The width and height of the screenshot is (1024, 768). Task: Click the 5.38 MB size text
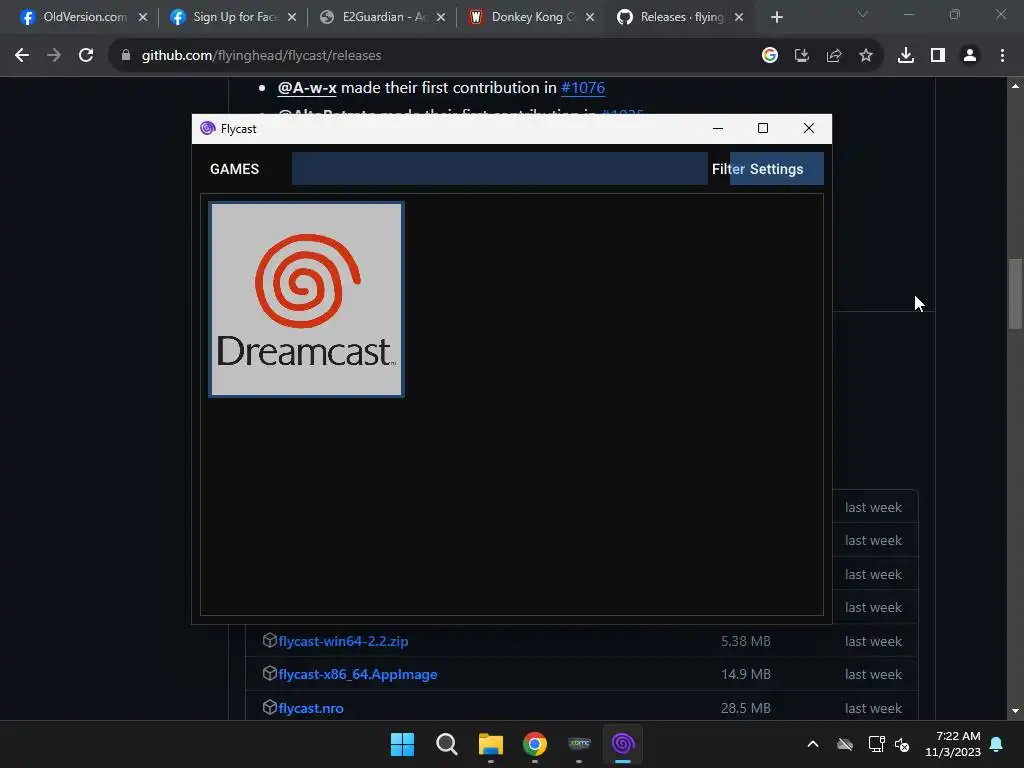(746, 641)
